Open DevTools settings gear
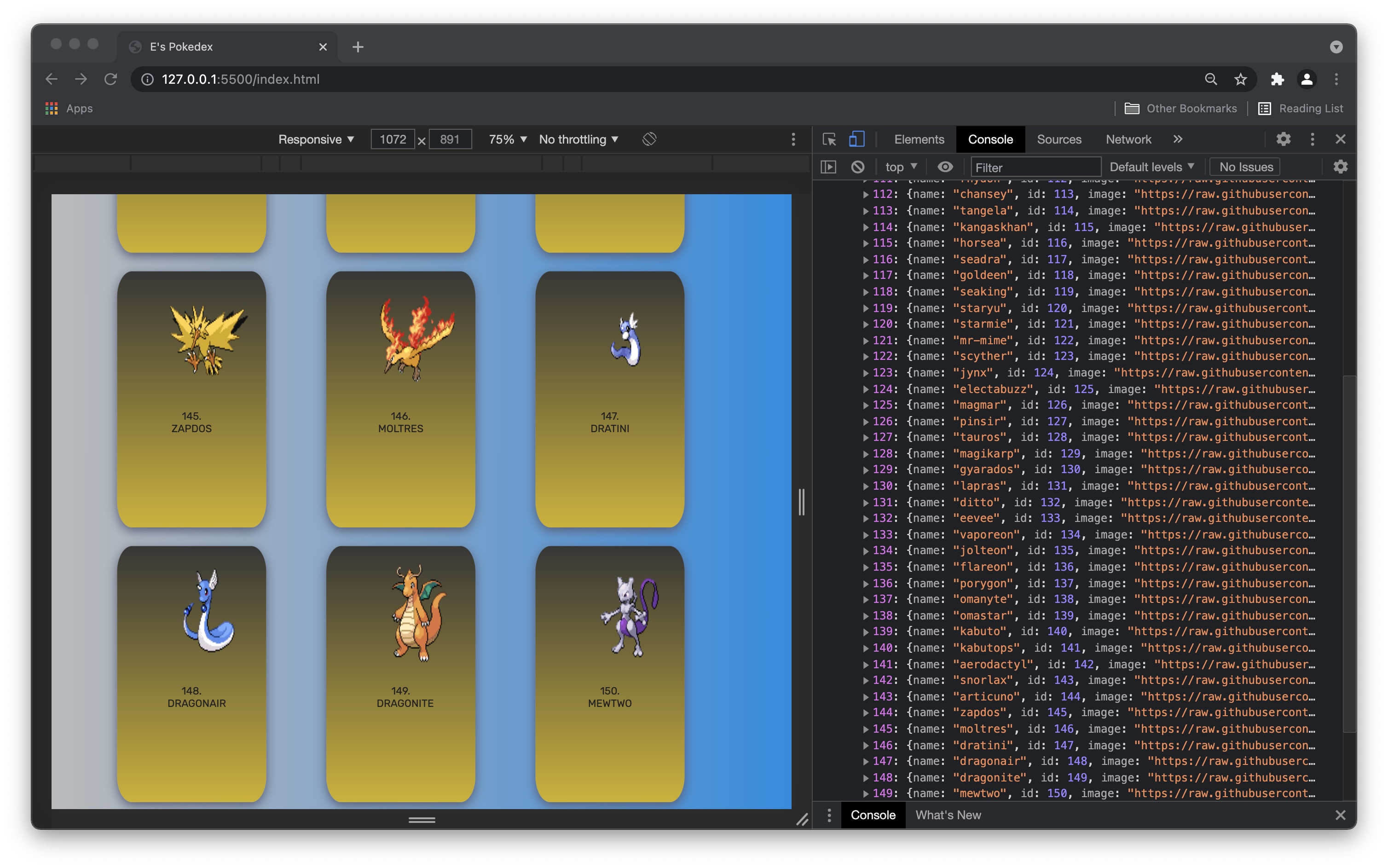 [1284, 139]
